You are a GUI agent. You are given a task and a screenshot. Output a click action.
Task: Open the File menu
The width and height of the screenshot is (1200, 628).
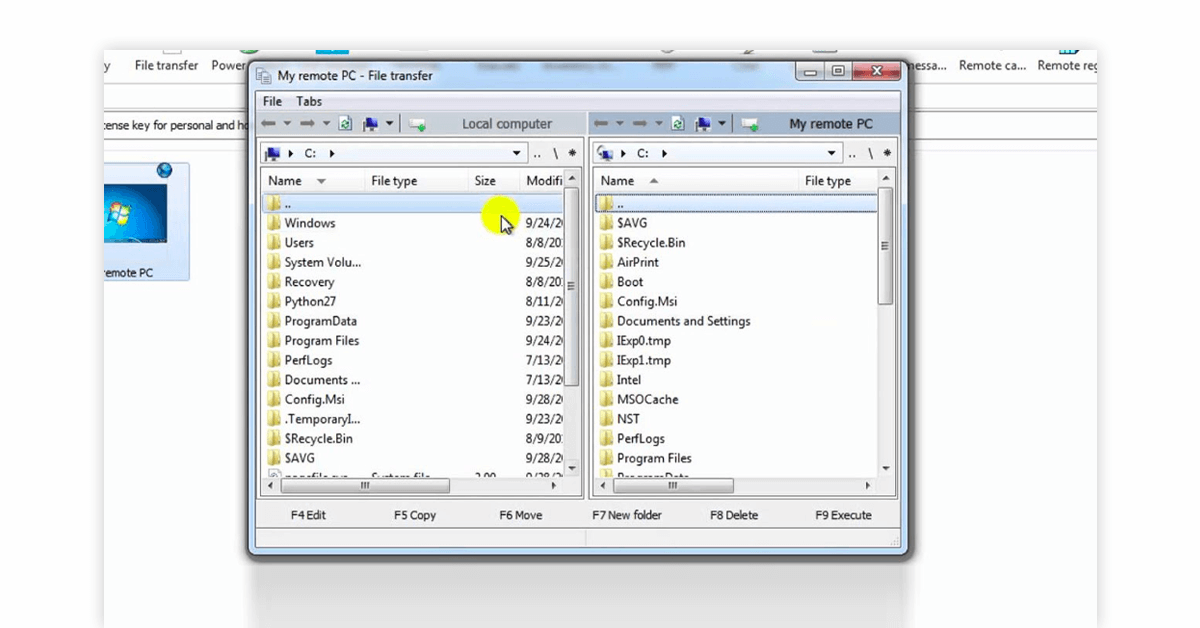[273, 101]
